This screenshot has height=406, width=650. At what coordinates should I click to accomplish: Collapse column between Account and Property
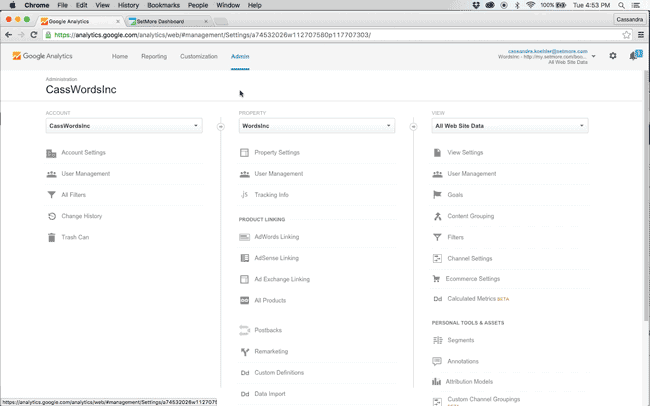pyautogui.click(x=221, y=126)
